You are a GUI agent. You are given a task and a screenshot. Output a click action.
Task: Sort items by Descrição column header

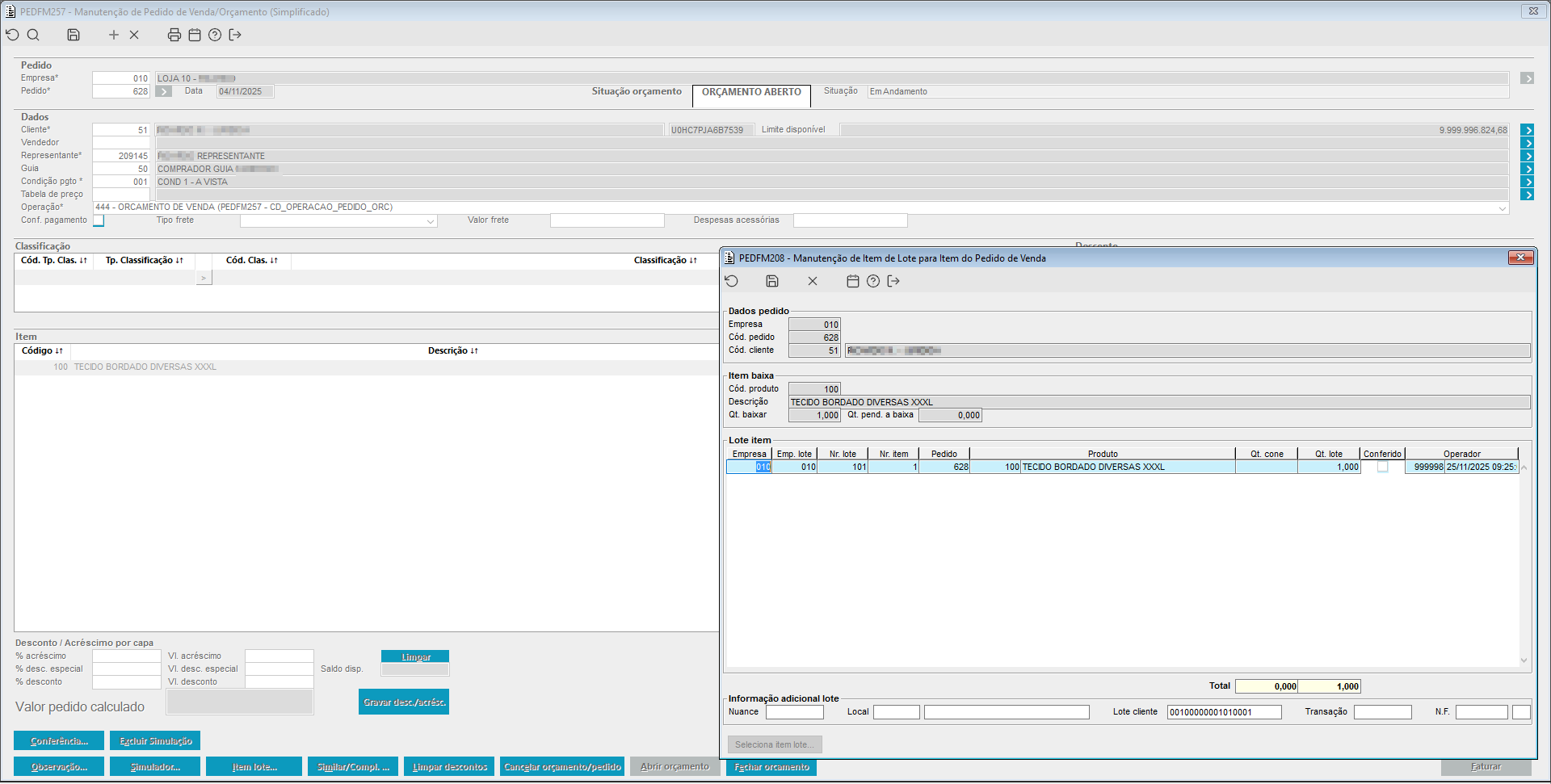click(453, 351)
